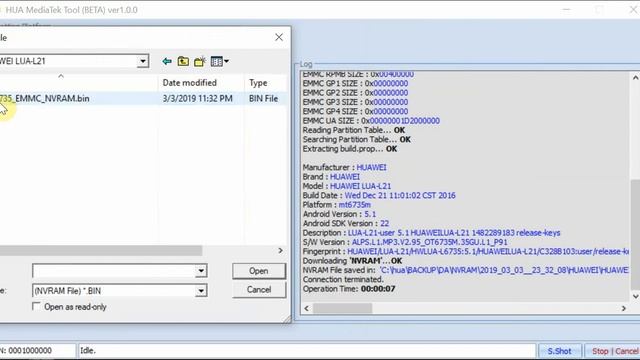The width and height of the screenshot is (640, 360).
Task: Focus the file name input field
Action: tap(114, 271)
